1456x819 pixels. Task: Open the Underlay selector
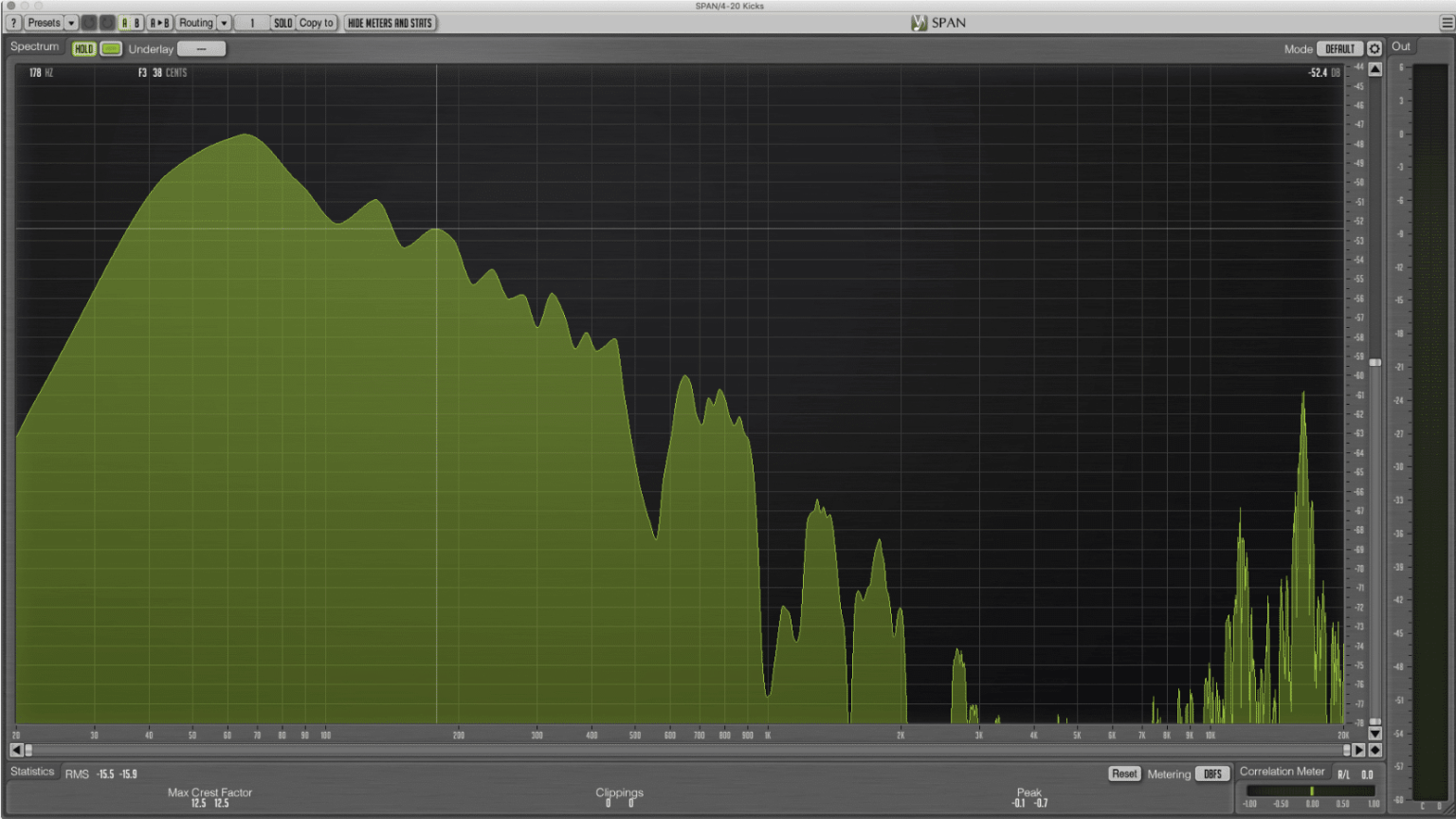tap(201, 48)
